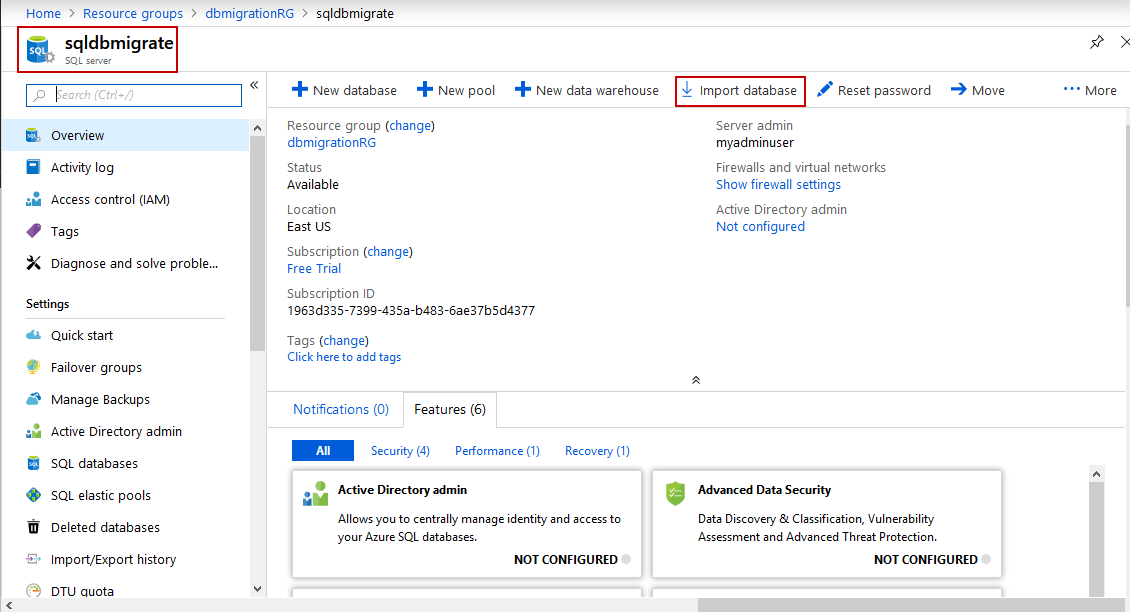1130x612 pixels.
Task: Click the sidebar scrollbar down arrow
Action: 257,590
